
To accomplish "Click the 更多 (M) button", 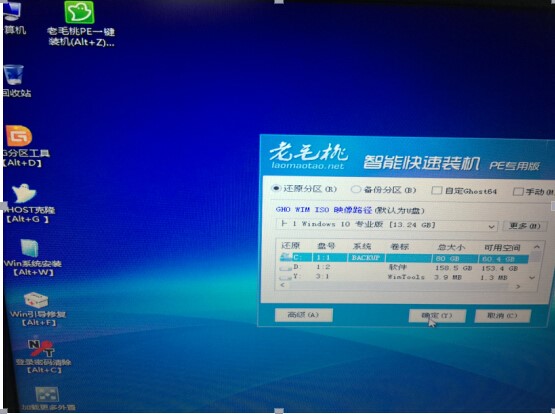I will coord(525,226).
